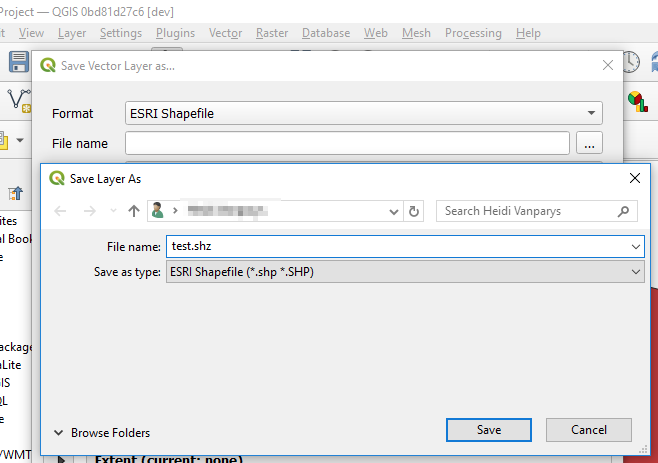
Task: Refresh the folder location
Action: 414,211
